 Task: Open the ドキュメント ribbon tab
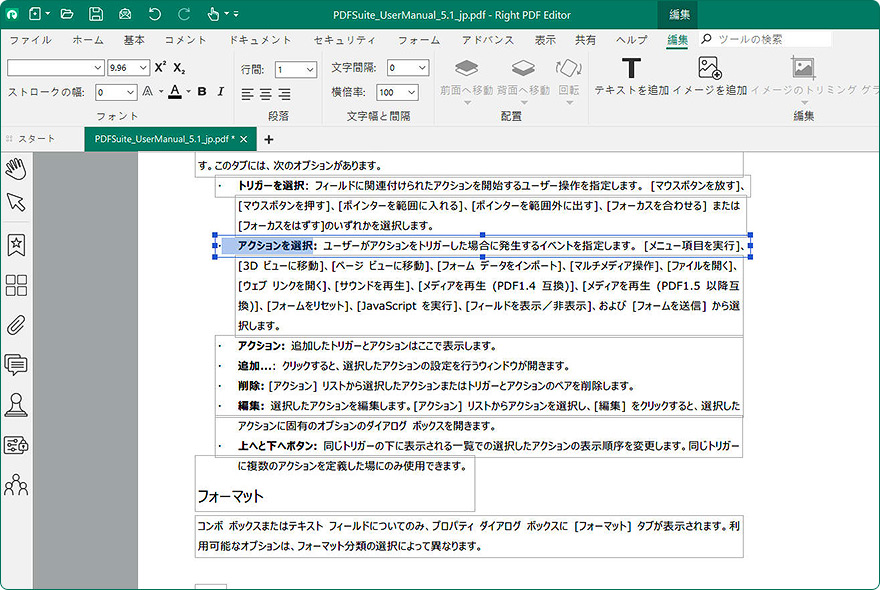(260, 40)
